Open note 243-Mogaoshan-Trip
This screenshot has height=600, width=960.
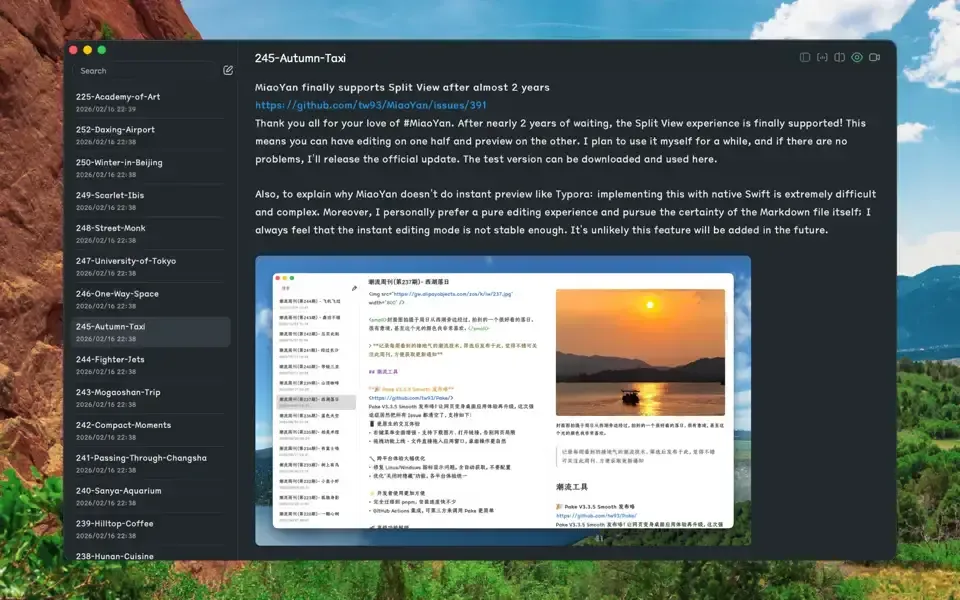tap(151, 398)
